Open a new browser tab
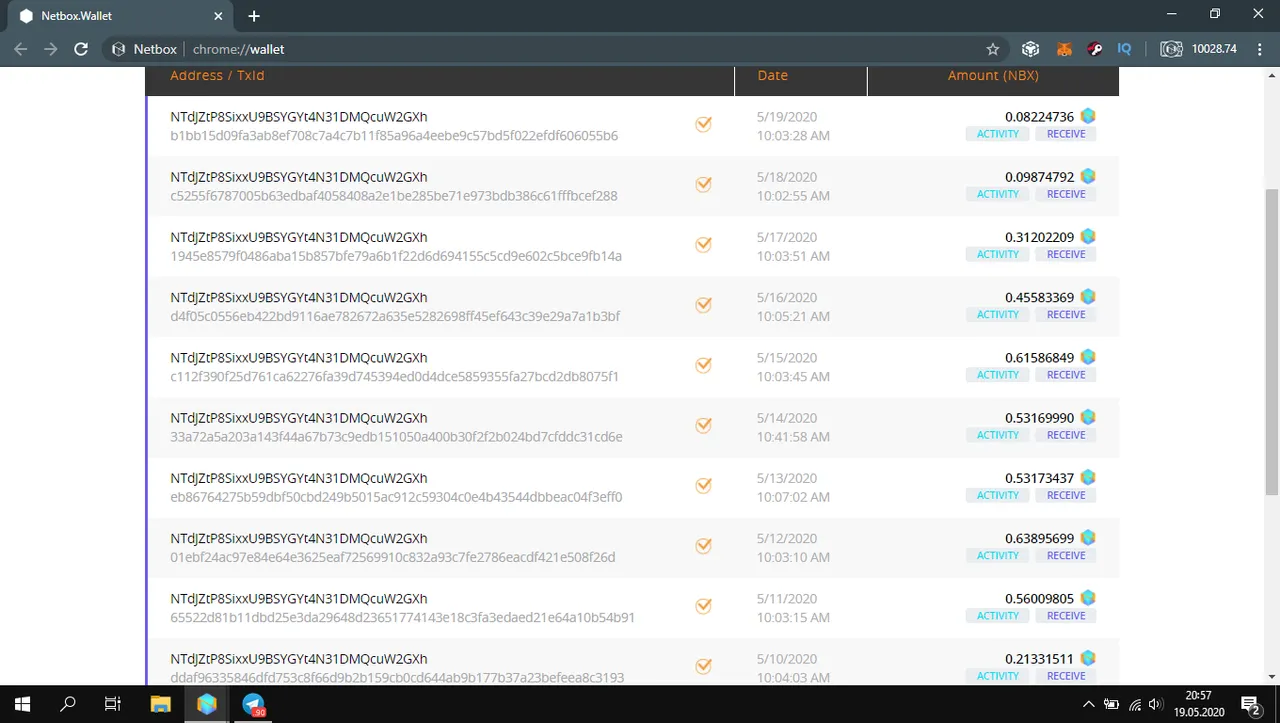 [254, 16]
